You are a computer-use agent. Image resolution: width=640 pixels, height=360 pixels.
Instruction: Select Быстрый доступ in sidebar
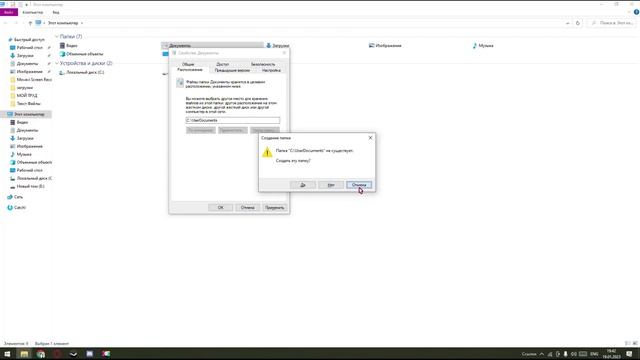27,40
